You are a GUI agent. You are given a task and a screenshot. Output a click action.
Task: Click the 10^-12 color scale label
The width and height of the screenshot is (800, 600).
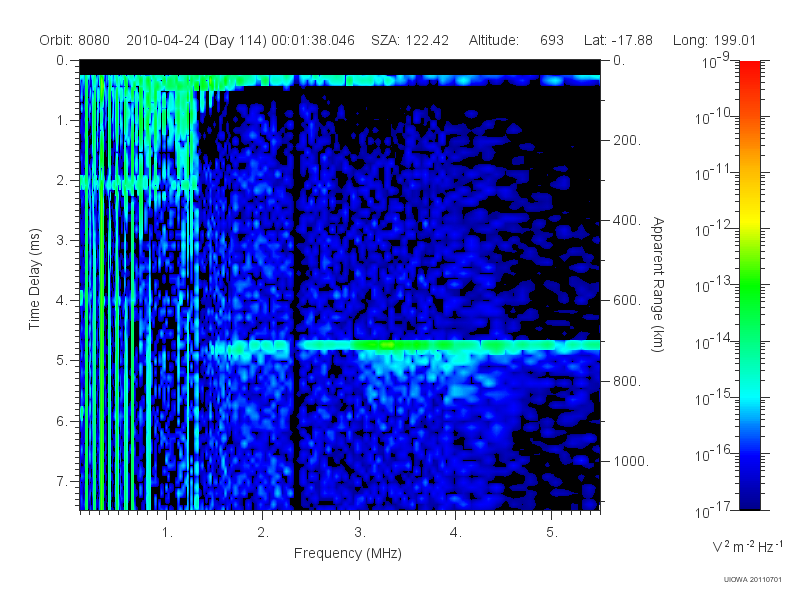[x=713, y=229]
